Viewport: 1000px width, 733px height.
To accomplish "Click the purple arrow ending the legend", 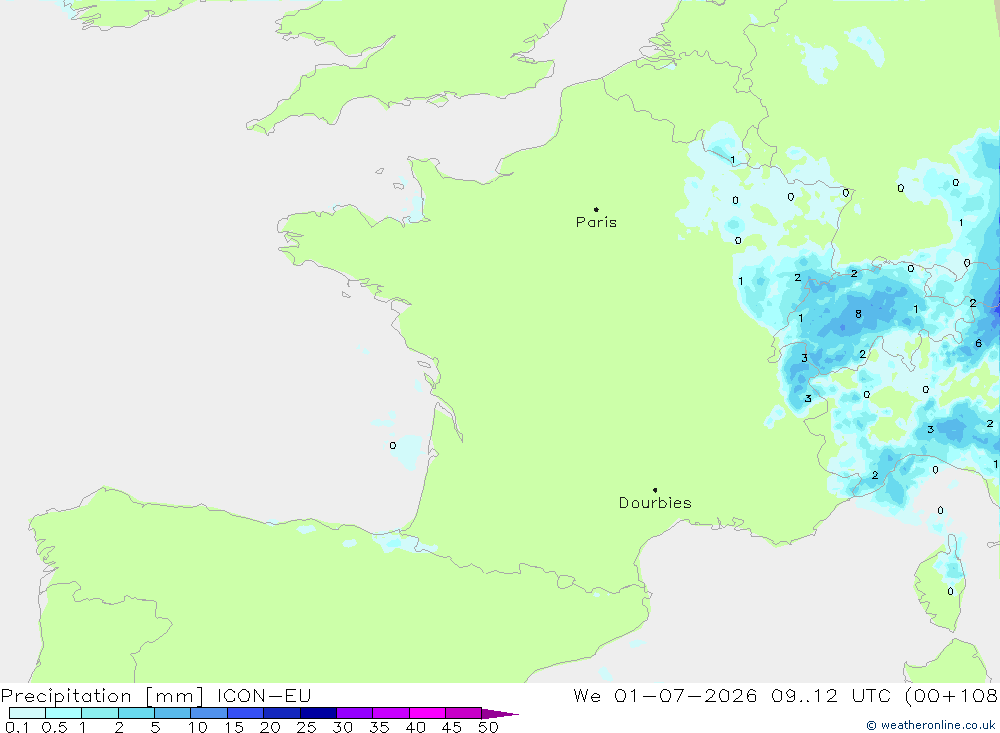I will [500, 713].
